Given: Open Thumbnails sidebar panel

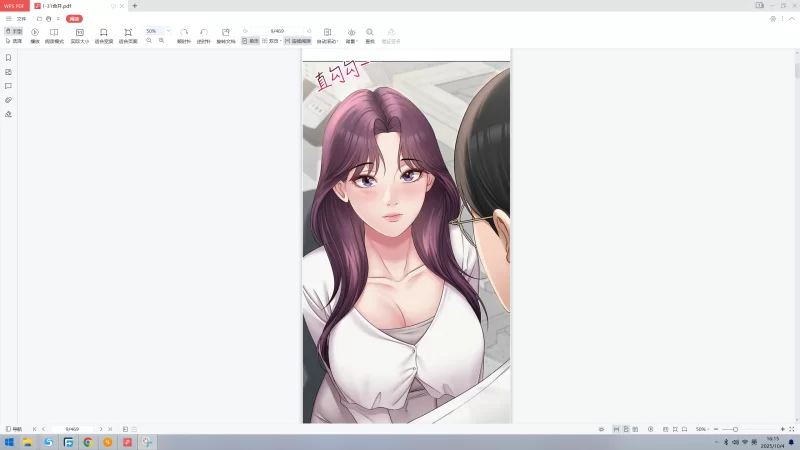Looking at the screenshot, I should [x=8, y=72].
